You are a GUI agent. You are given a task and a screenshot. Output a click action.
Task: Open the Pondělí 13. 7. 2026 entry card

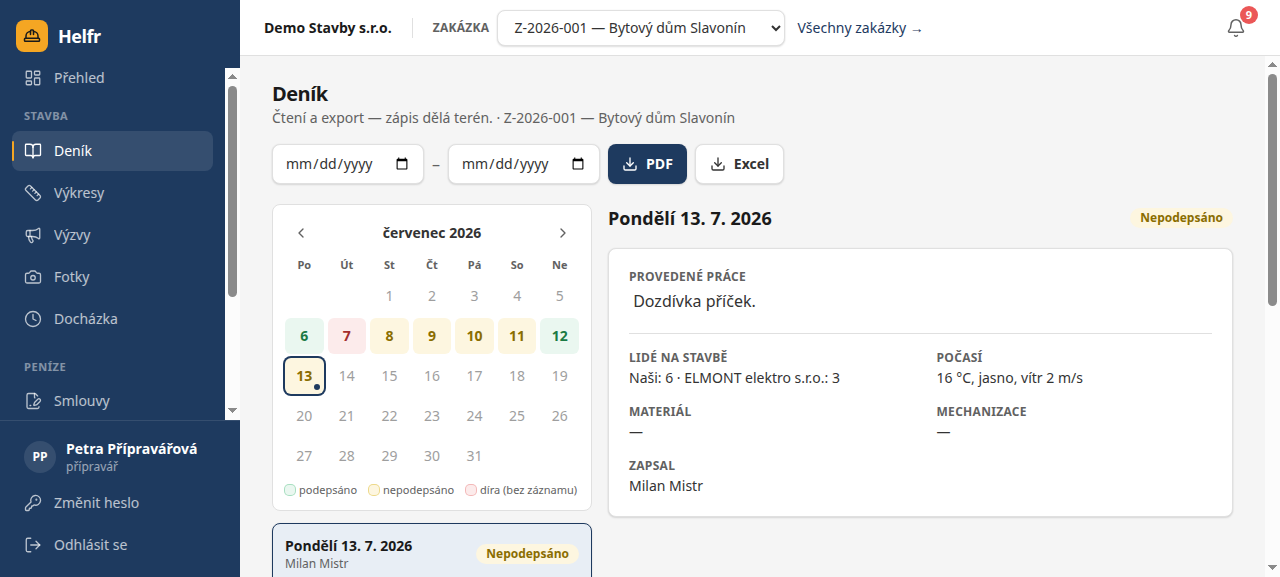click(x=432, y=550)
